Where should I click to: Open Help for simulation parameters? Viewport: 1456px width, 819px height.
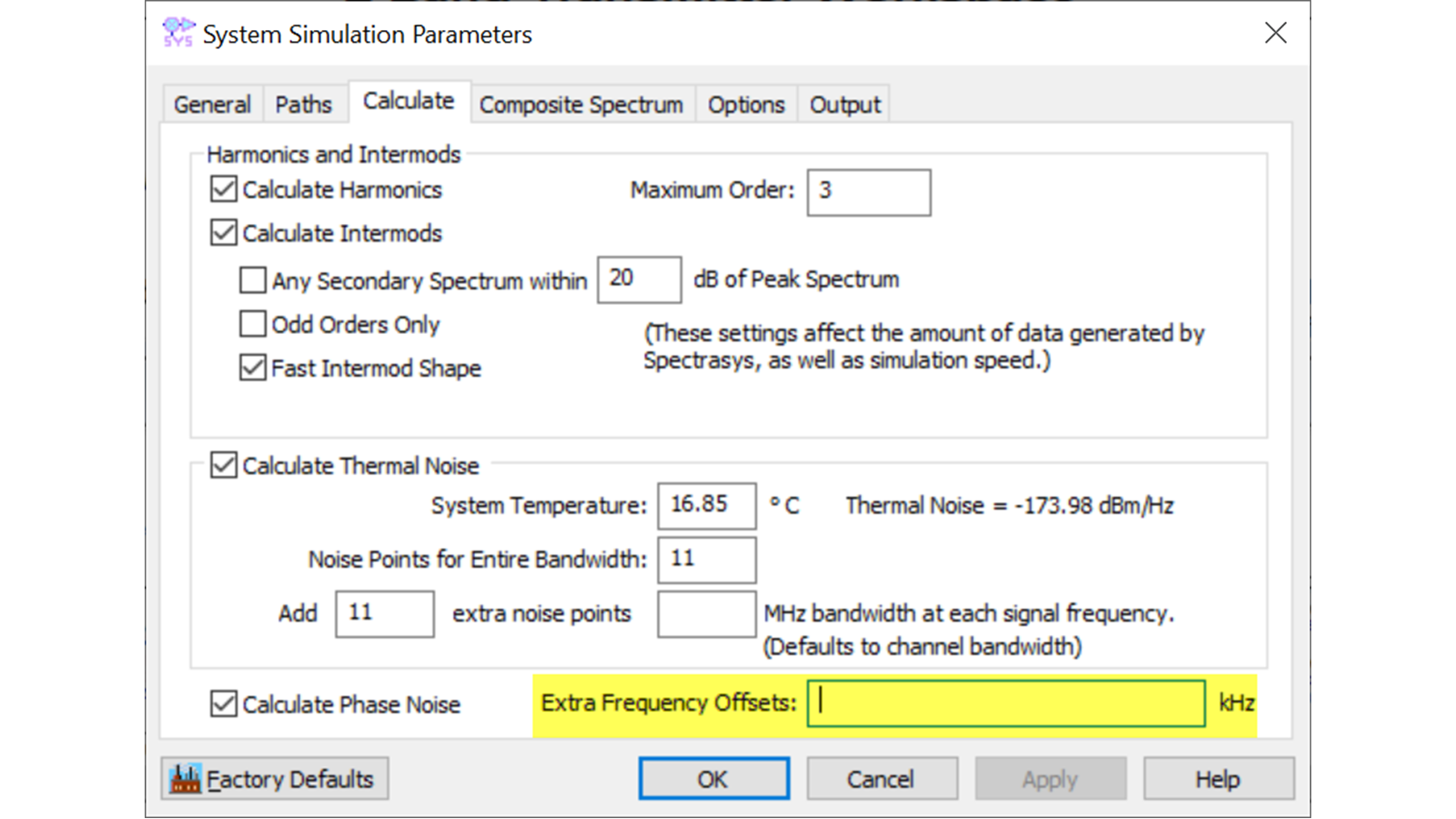coord(1218,778)
